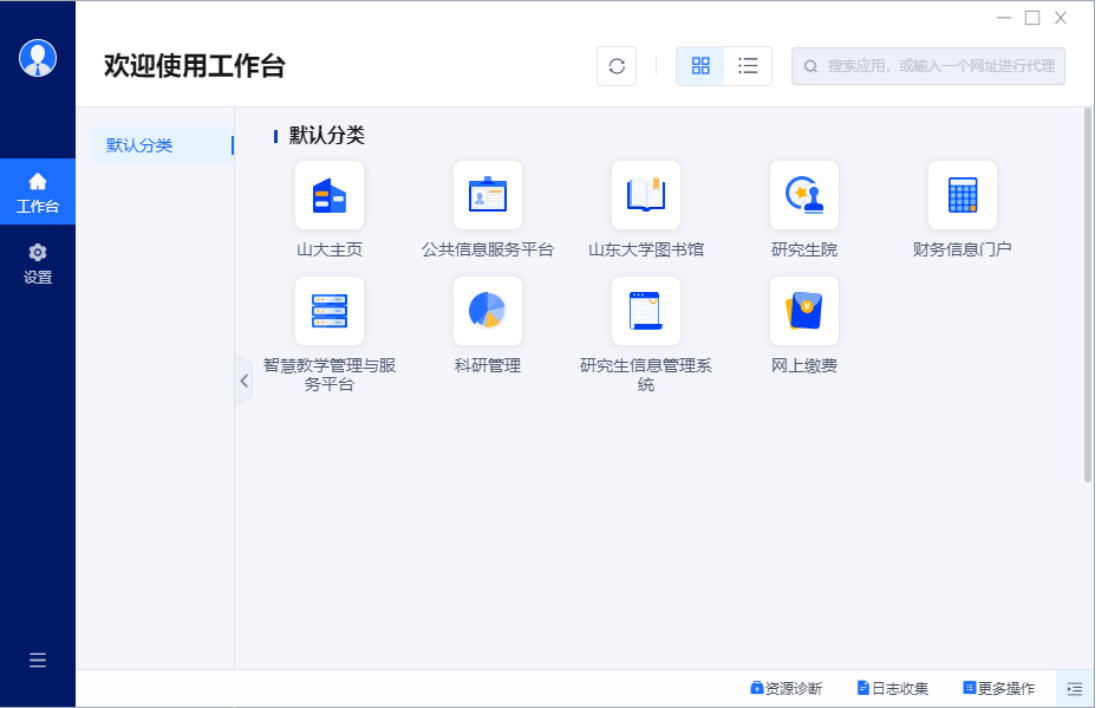Focus the 搜索应用 search field
This screenshot has height=708, width=1096.
tap(928, 66)
